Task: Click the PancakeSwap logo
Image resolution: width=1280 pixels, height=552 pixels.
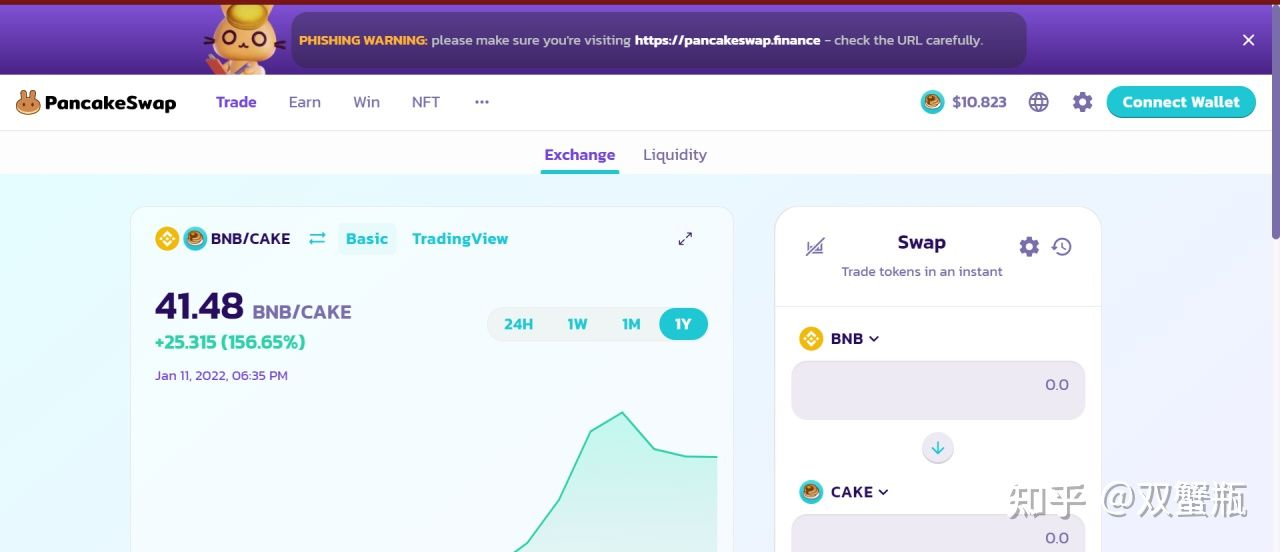Action: [x=96, y=102]
